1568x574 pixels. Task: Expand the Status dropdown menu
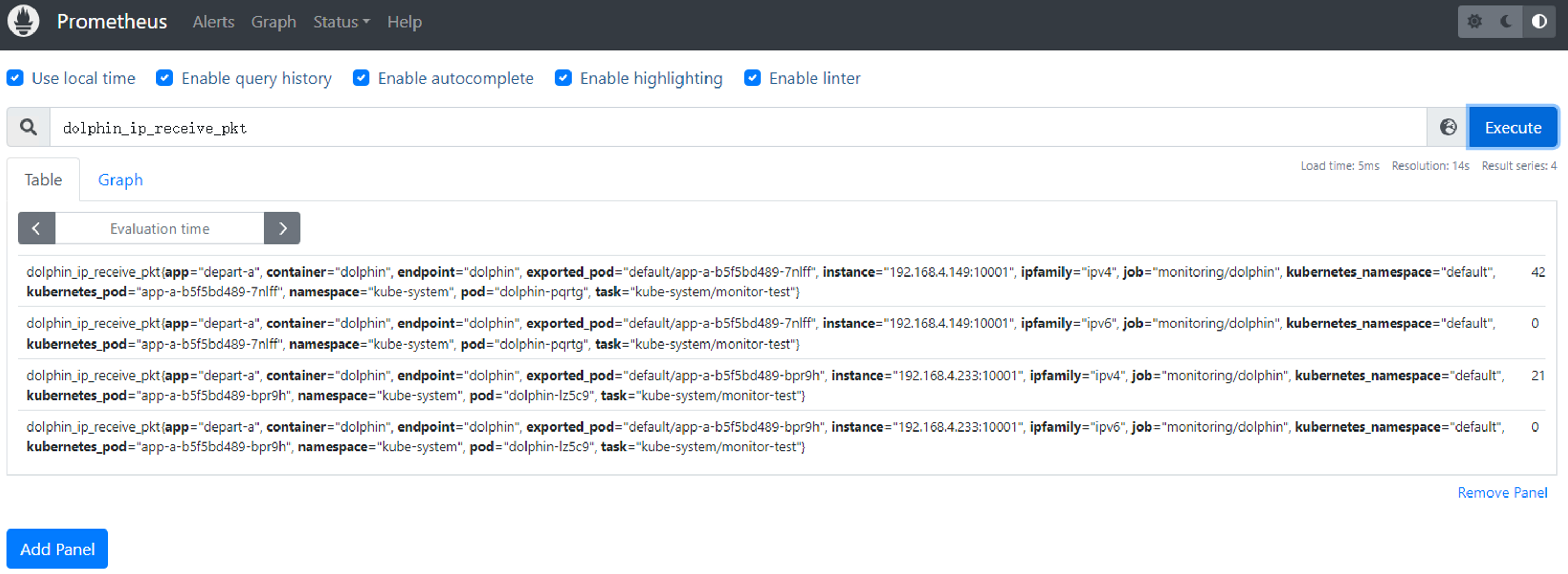pyautogui.click(x=341, y=22)
